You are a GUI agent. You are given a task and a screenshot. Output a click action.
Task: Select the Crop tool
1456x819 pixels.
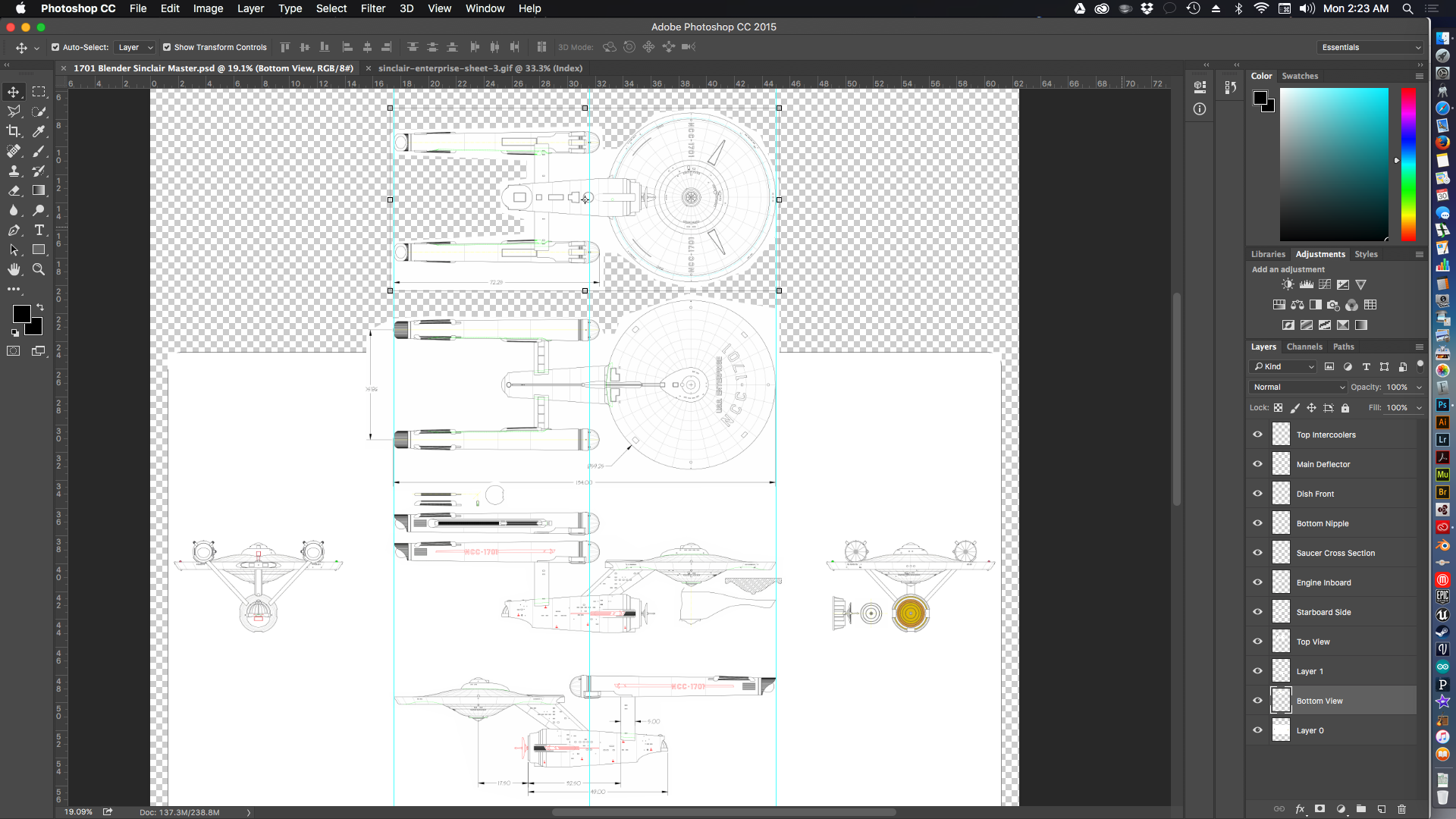click(x=14, y=131)
